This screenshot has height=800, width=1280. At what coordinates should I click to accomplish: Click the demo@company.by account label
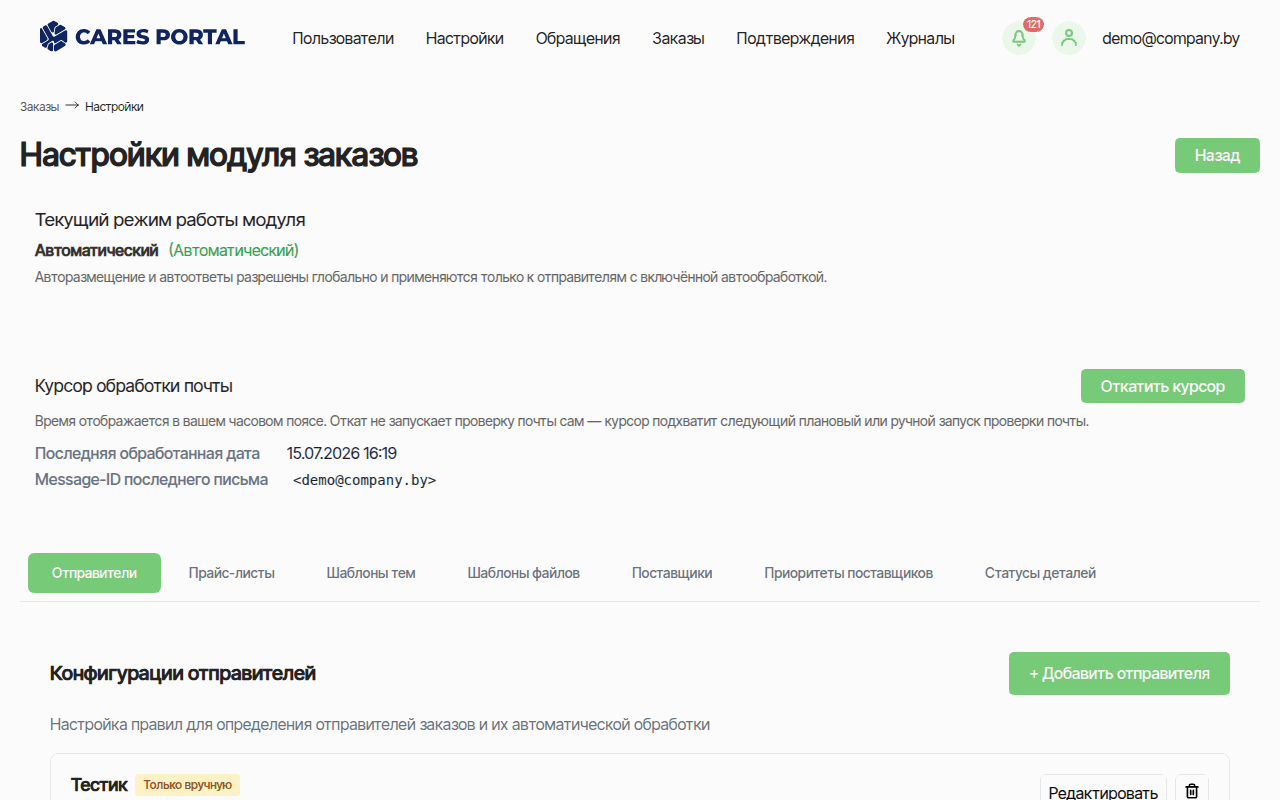1171,39
